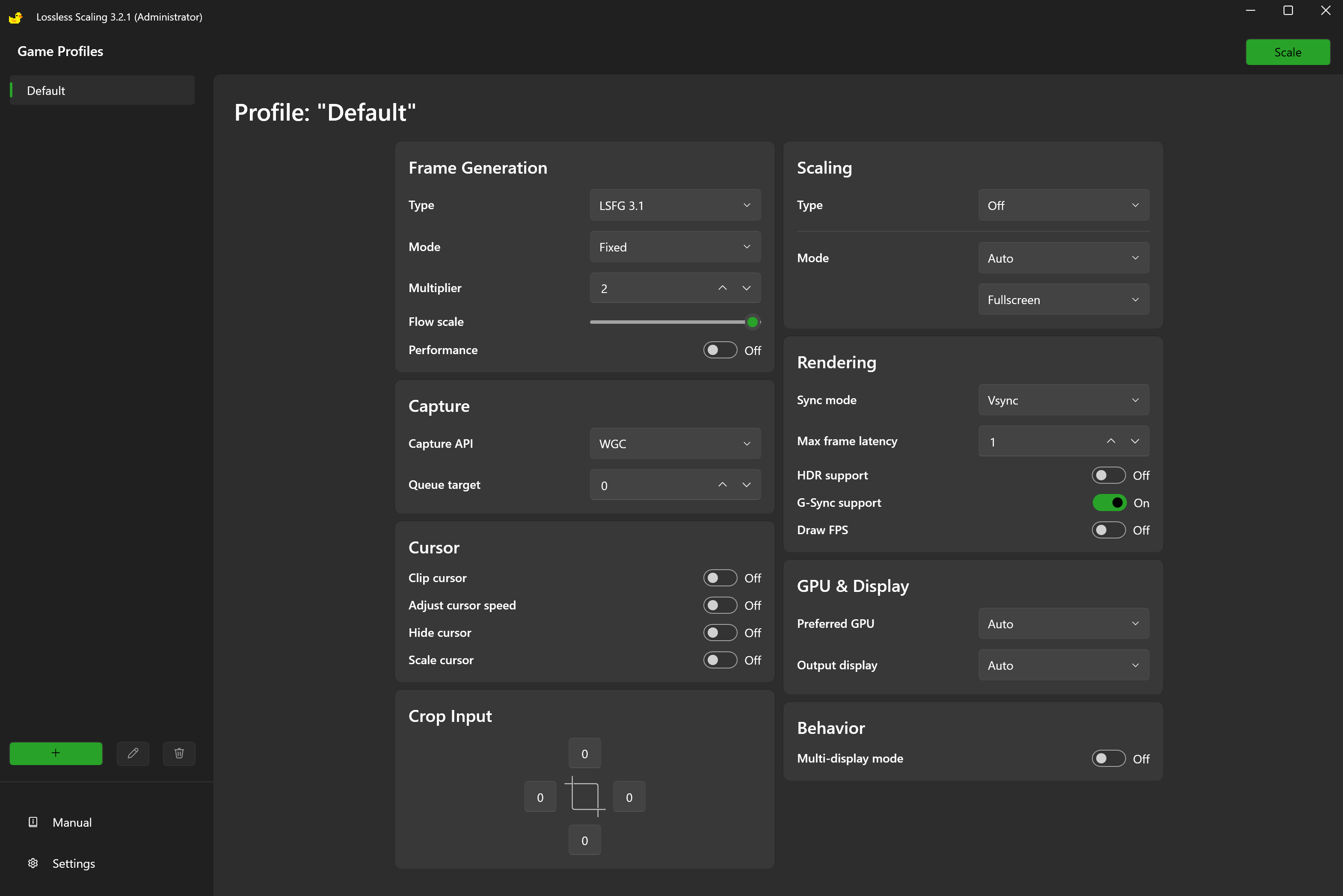Add a new game profile
1343x896 pixels.
pyautogui.click(x=56, y=753)
